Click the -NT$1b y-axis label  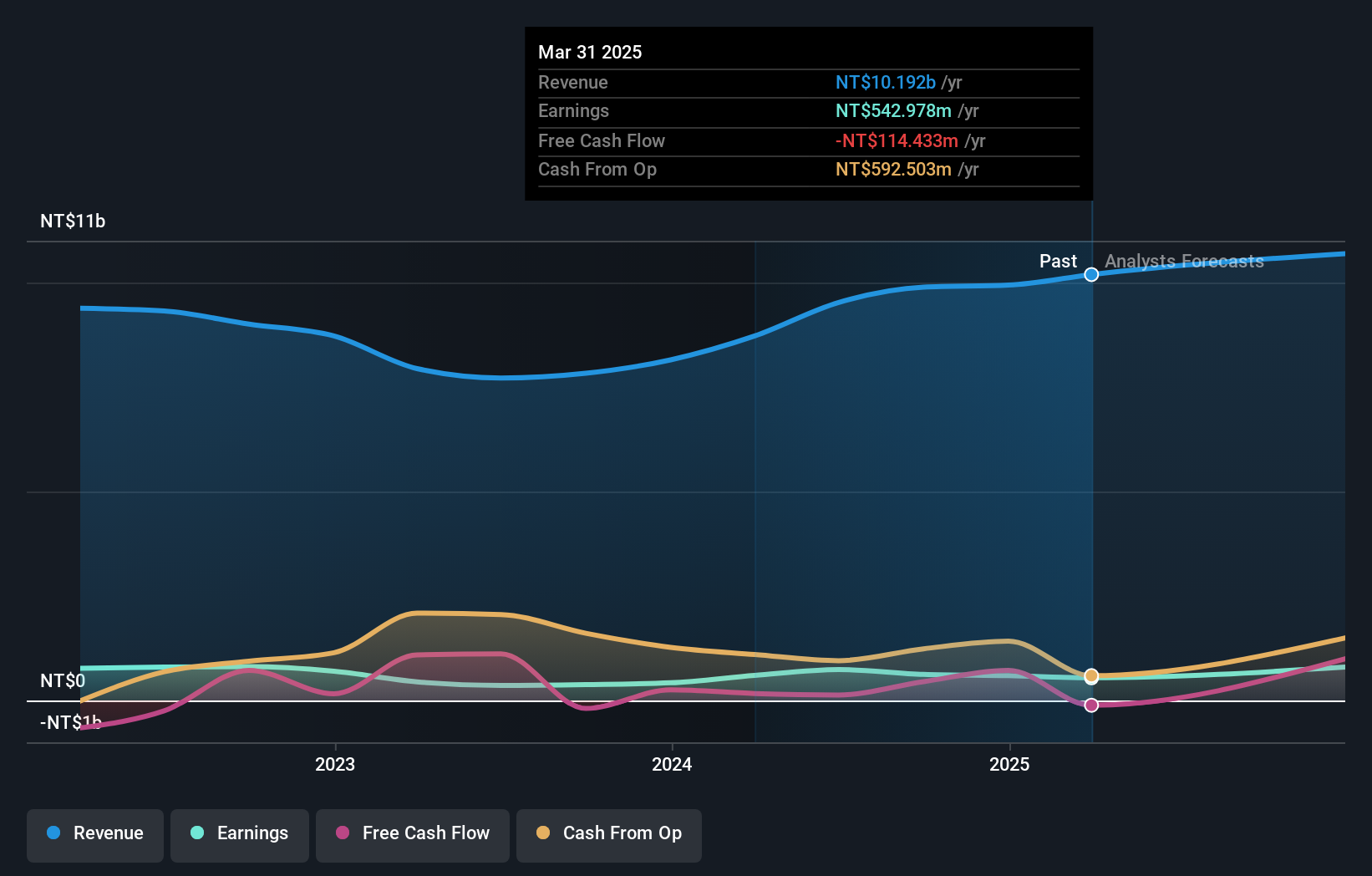point(71,722)
